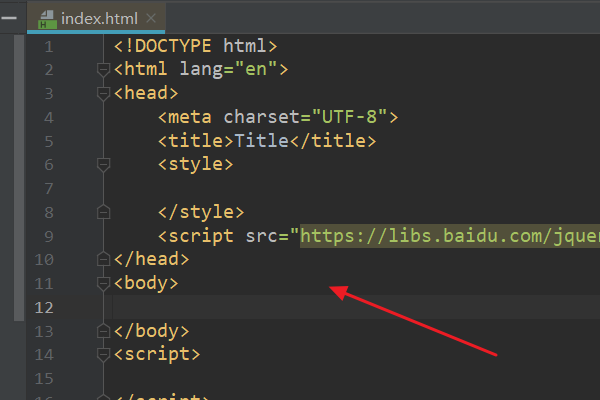Close the index.html tab
Image resolution: width=600 pixels, height=400 pixels.
pos(151,18)
